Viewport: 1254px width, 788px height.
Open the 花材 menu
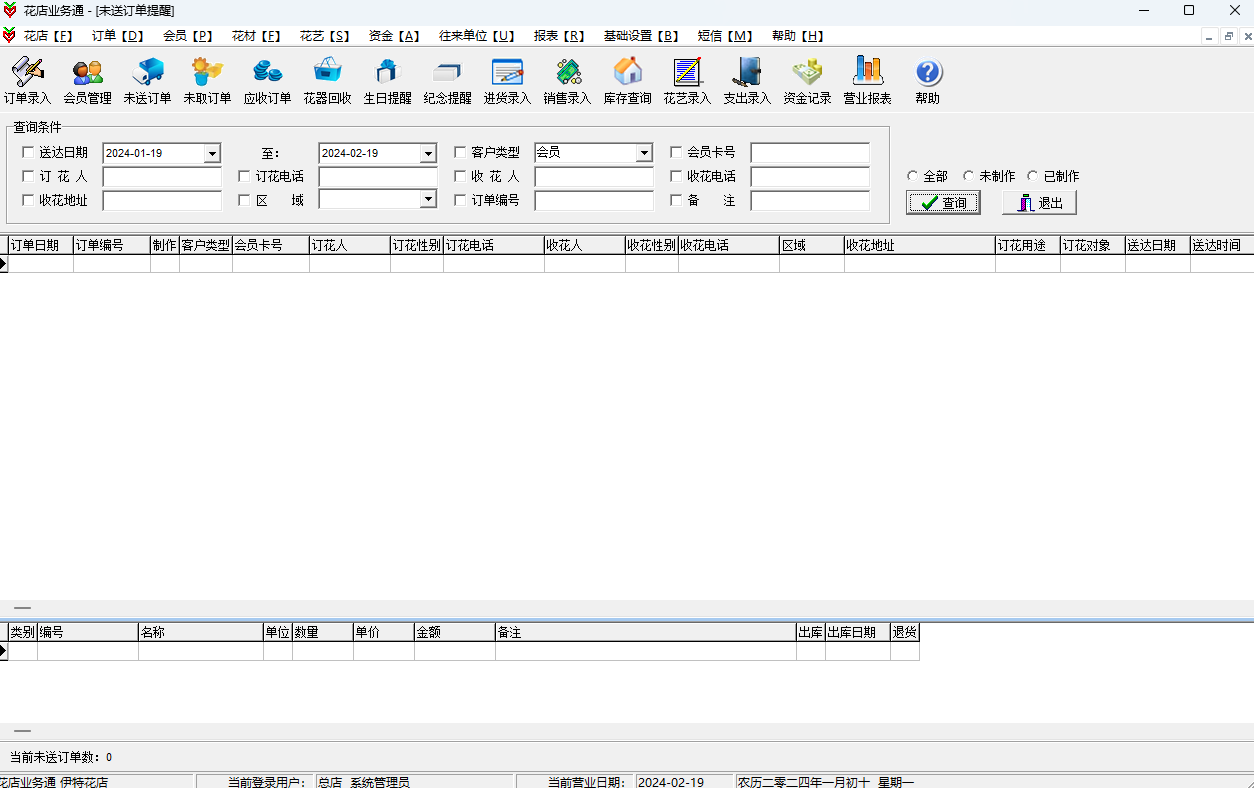pos(256,36)
